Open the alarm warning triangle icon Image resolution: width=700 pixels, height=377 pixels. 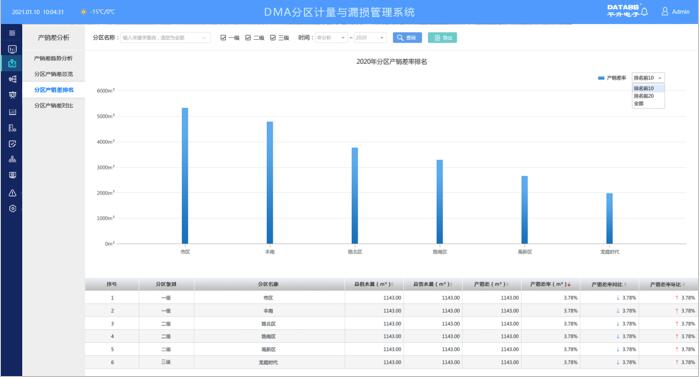(12, 193)
